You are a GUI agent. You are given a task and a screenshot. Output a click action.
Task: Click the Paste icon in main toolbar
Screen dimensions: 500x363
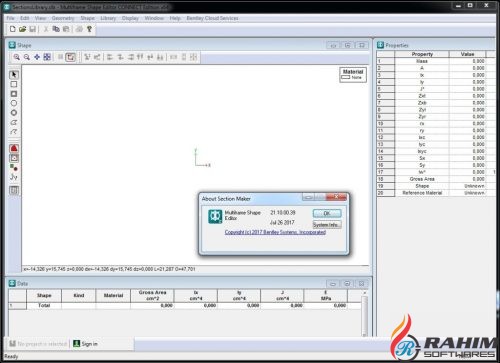66,29
